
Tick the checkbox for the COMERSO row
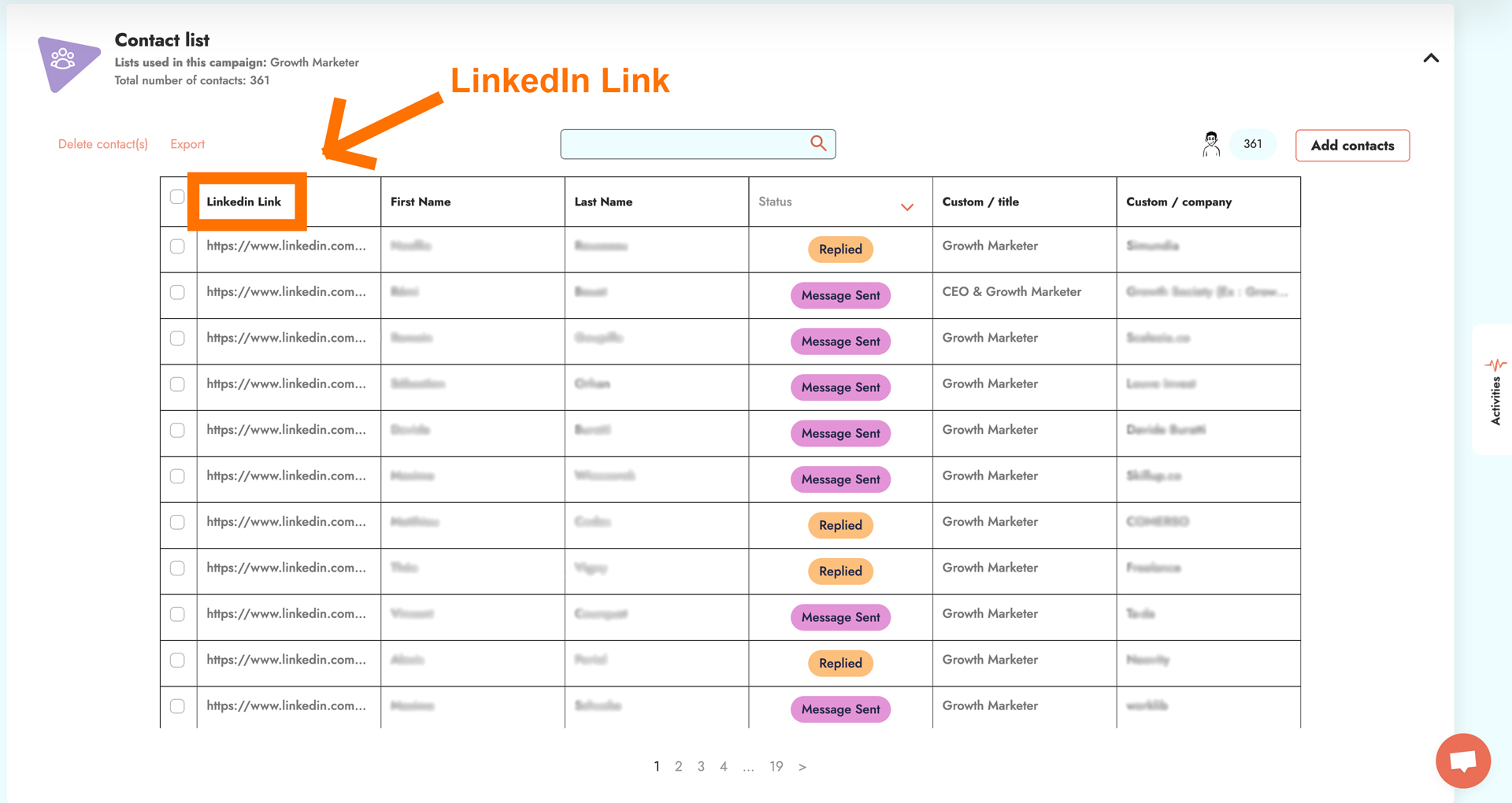click(177, 522)
